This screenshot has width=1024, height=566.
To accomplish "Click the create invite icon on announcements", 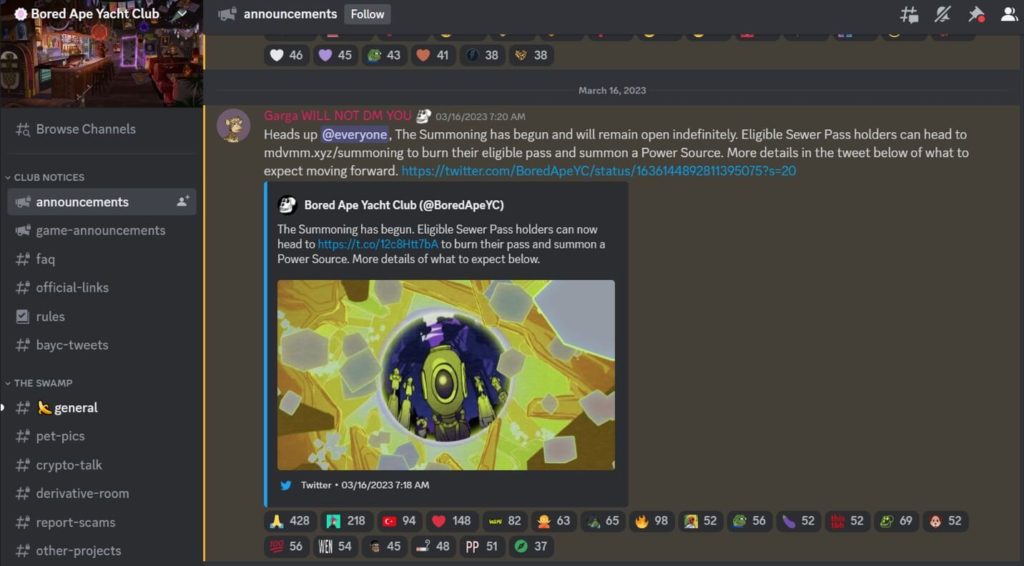I will [182, 202].
